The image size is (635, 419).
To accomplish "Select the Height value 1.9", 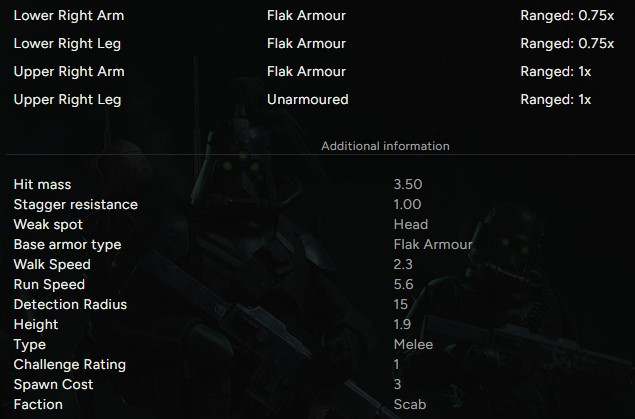I will tap(403, 325).
